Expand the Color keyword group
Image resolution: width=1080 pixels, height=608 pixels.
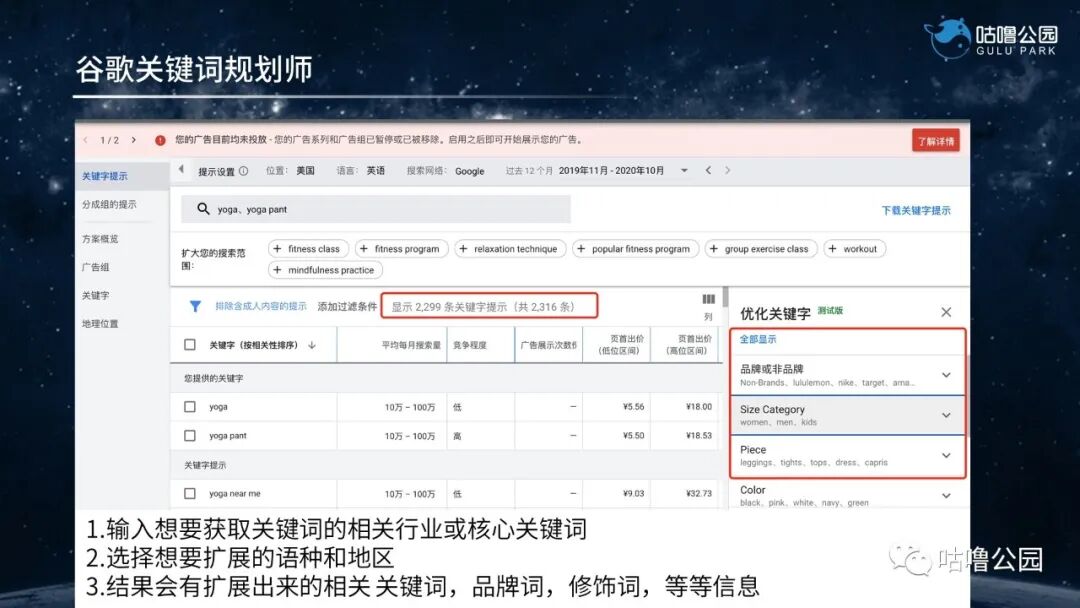pyautogui.click(x=944, y=494)
